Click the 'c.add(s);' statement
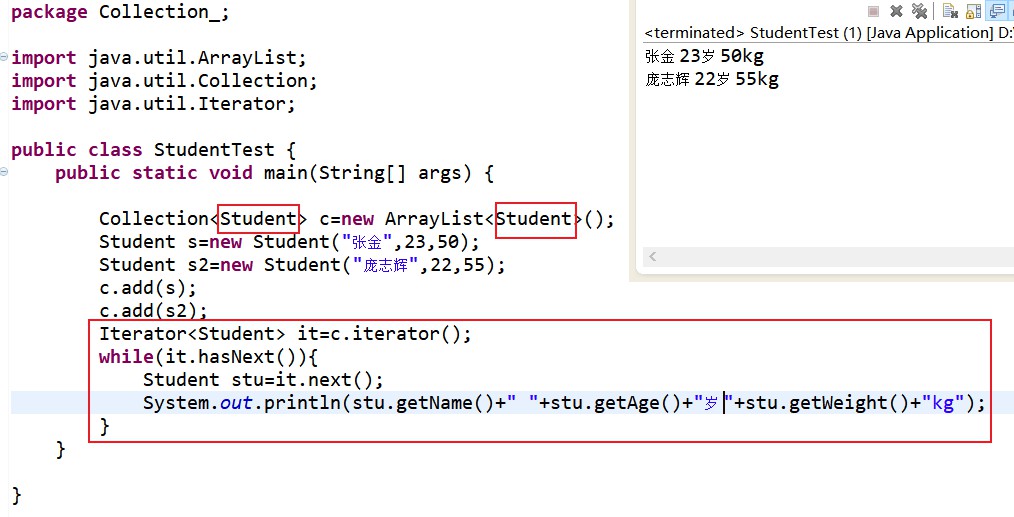This screenshot has width=1014, height=517. [x=147, y=288]
